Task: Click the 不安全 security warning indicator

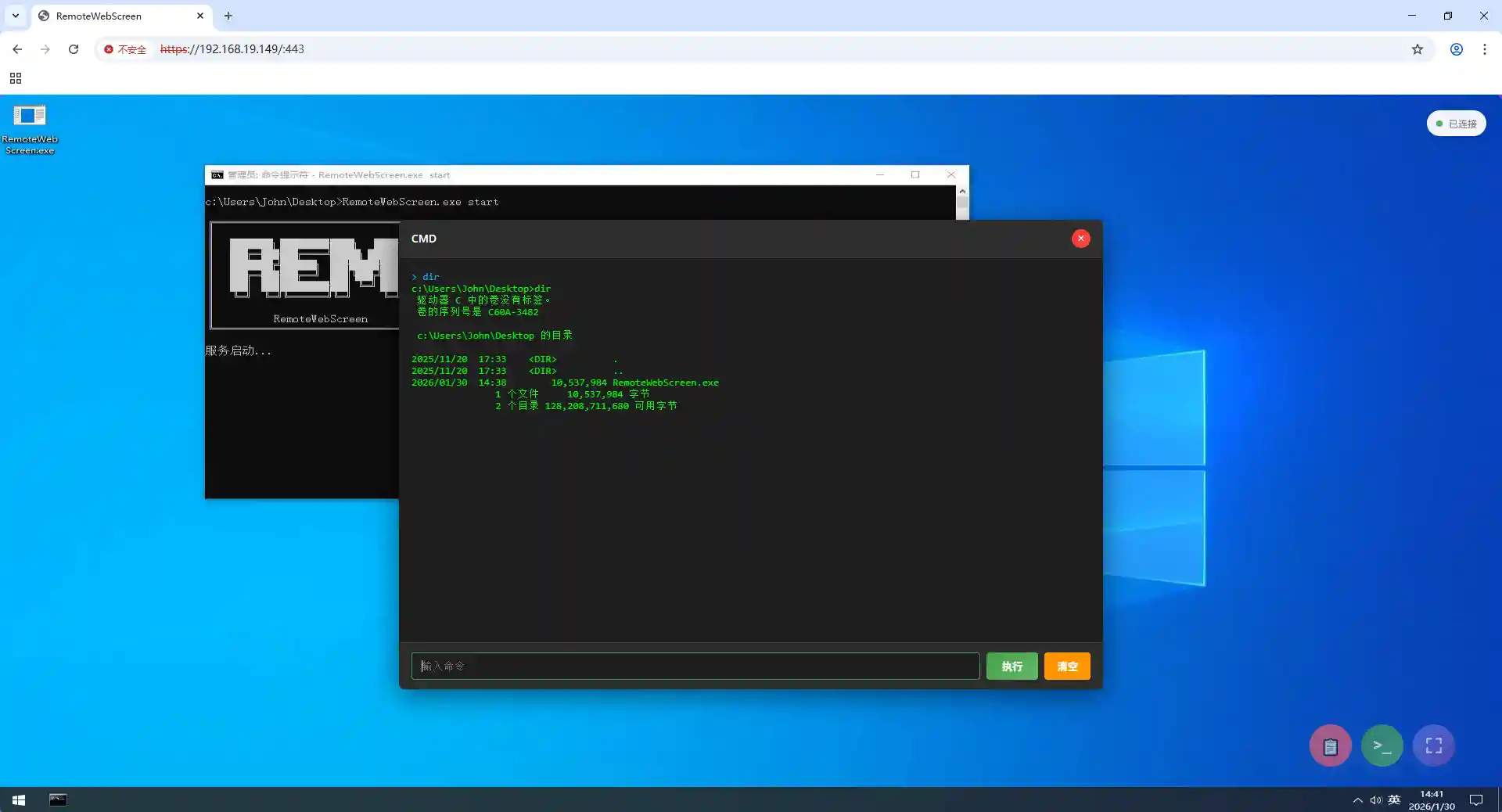Action: pos(125,49)
